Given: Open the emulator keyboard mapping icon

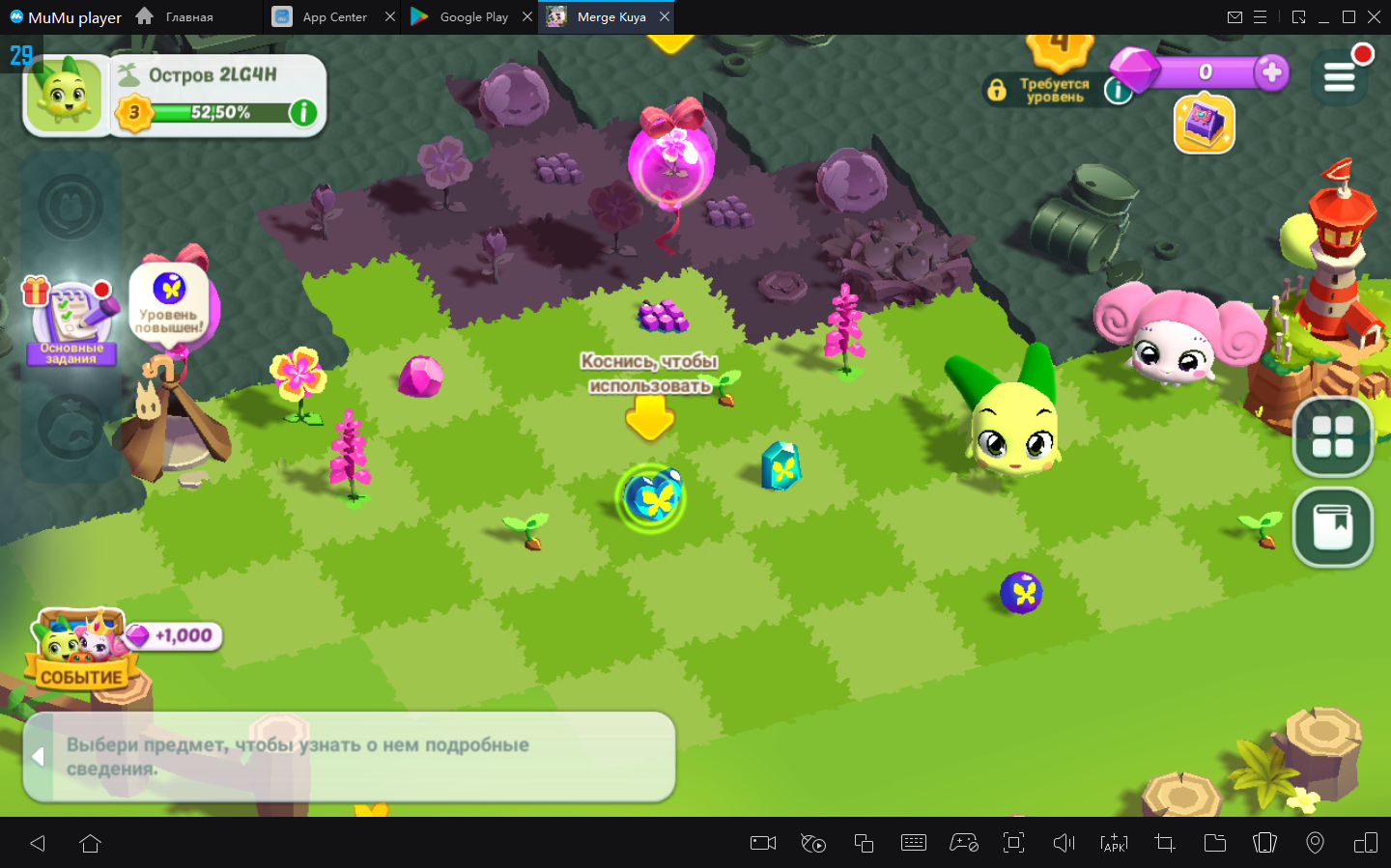Looking at the screenshot, I should coord(913,843).
